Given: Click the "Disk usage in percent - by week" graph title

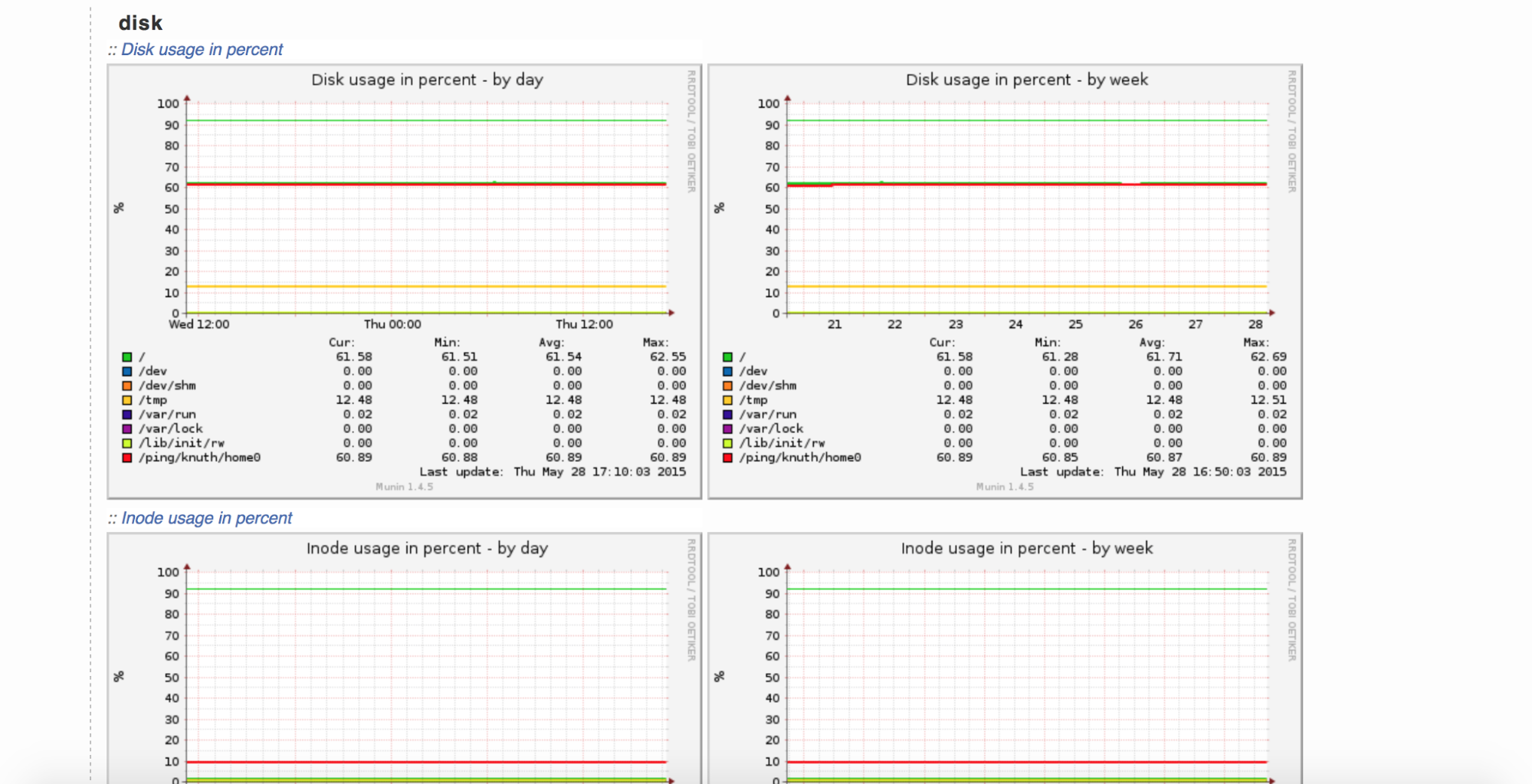Looking at the screenshot, I should click(x=1026, y=80).
